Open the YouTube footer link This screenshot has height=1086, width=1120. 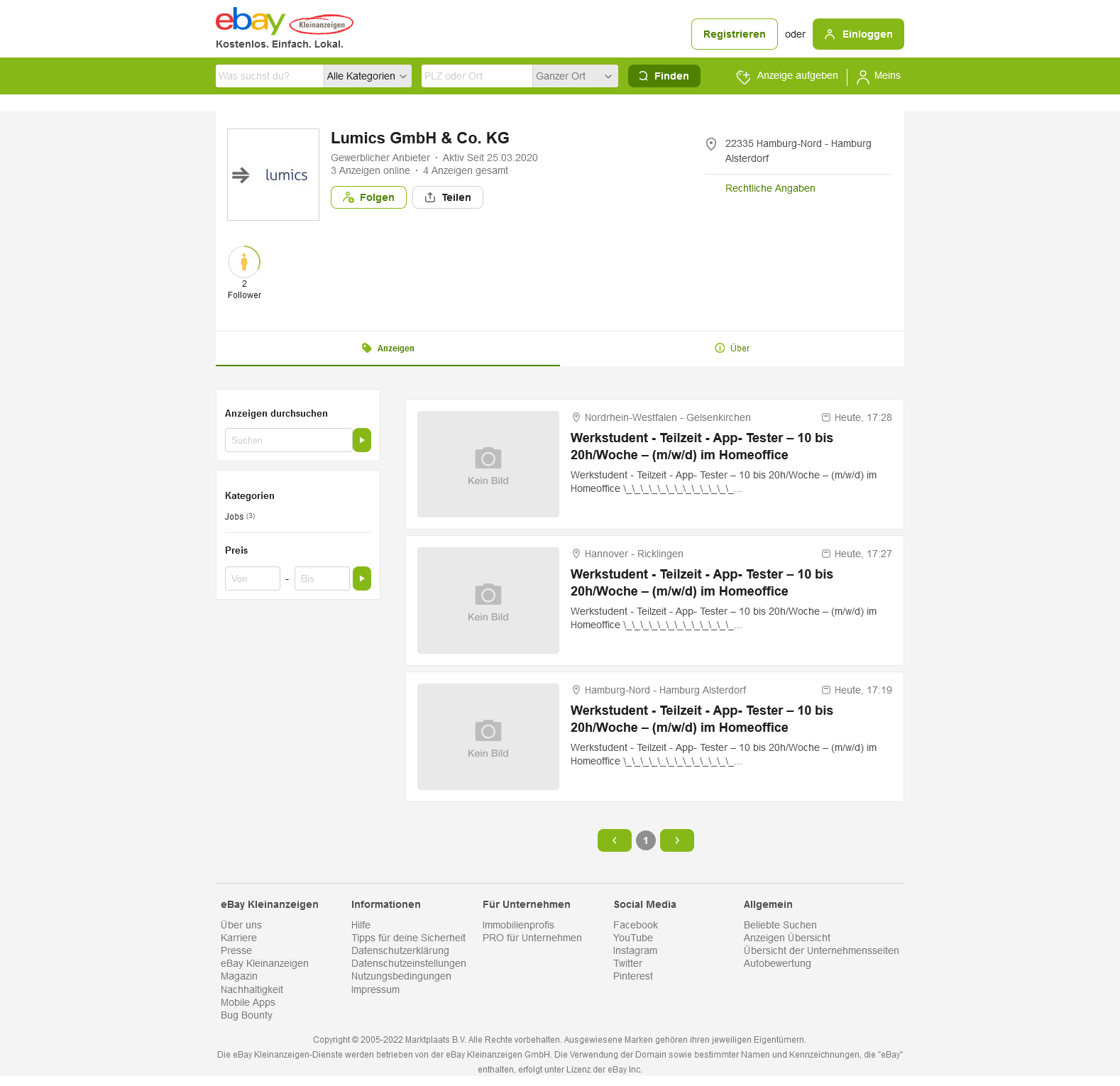tap(633, 938)
